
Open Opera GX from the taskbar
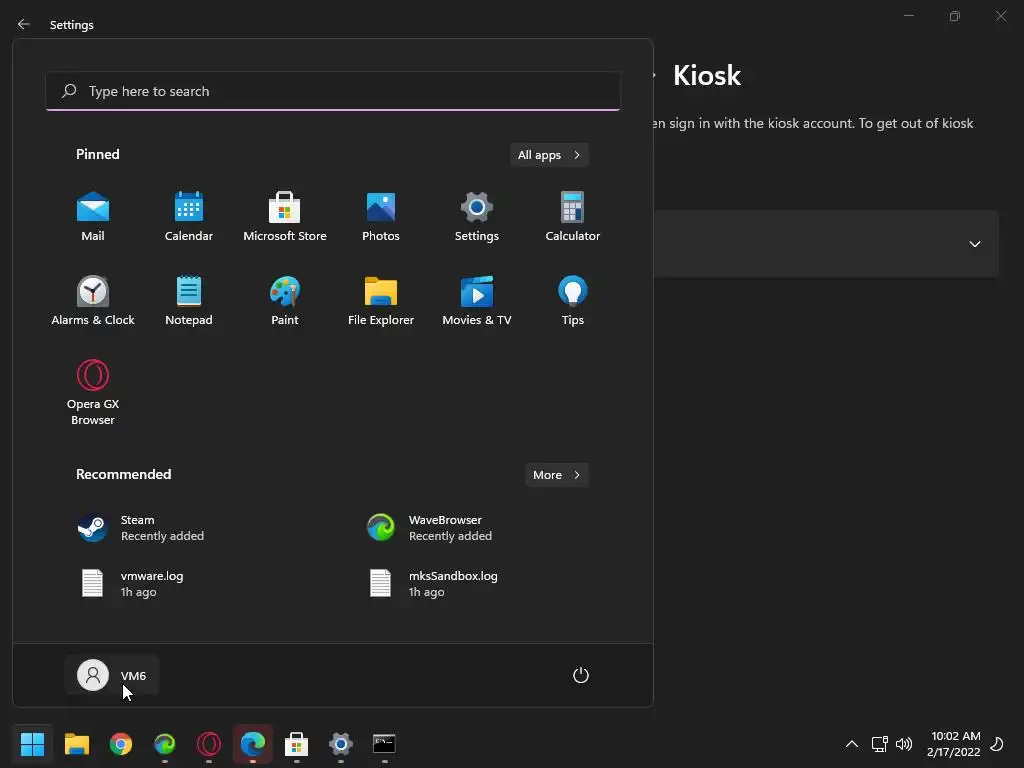(x=209, y=744)
